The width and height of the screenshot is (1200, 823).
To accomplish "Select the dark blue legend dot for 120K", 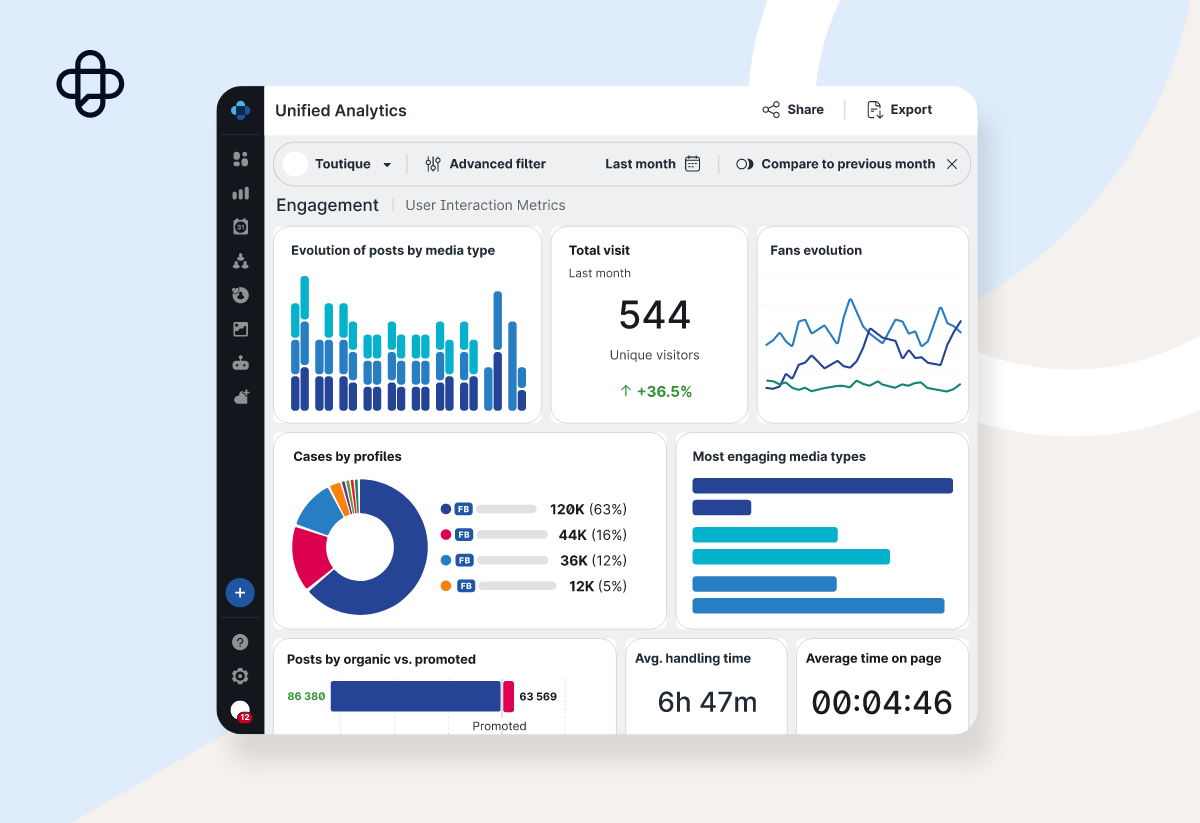I will 446,509.
